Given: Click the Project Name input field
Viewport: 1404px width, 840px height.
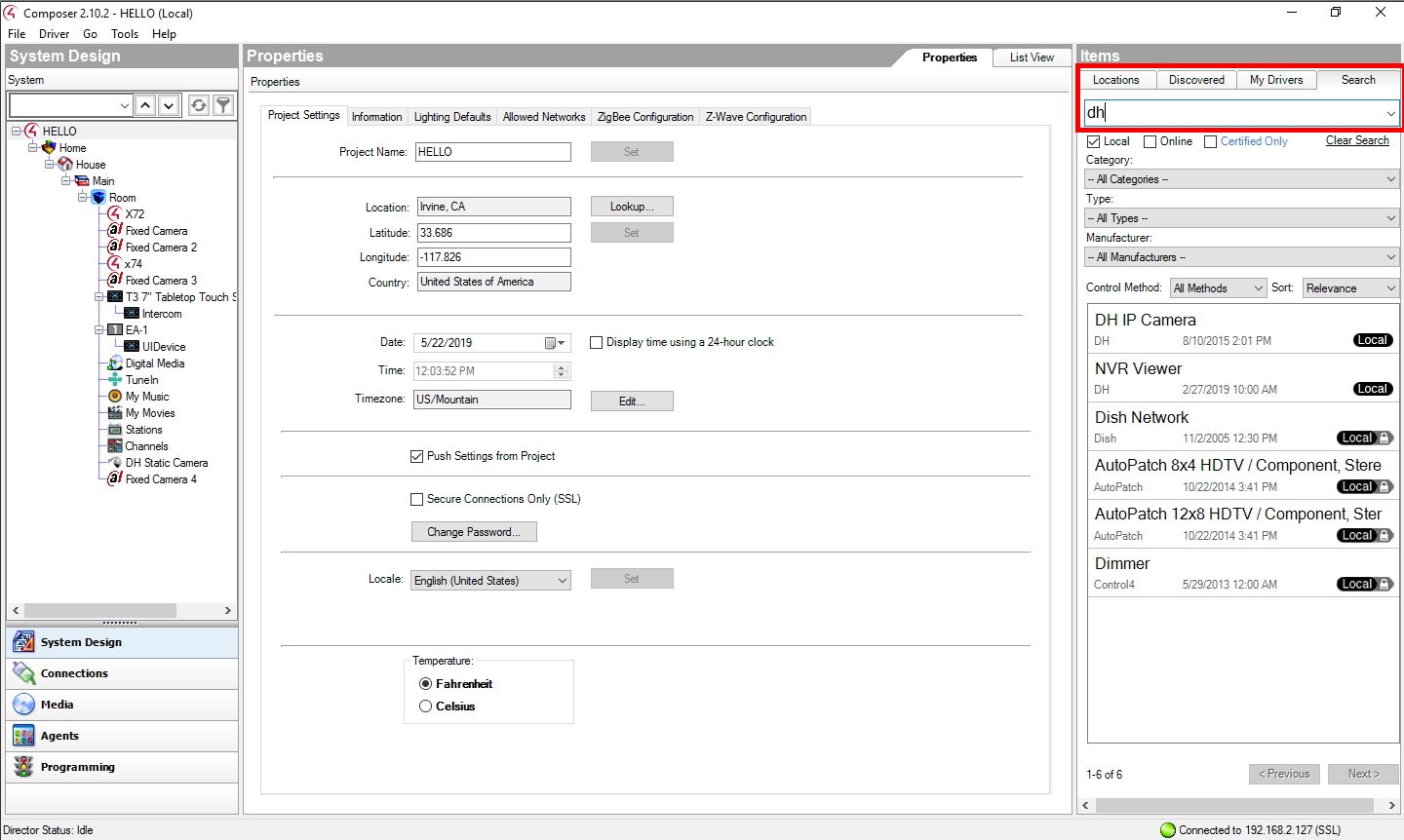Looking at the screenshot, I should [x=493, y=152].
